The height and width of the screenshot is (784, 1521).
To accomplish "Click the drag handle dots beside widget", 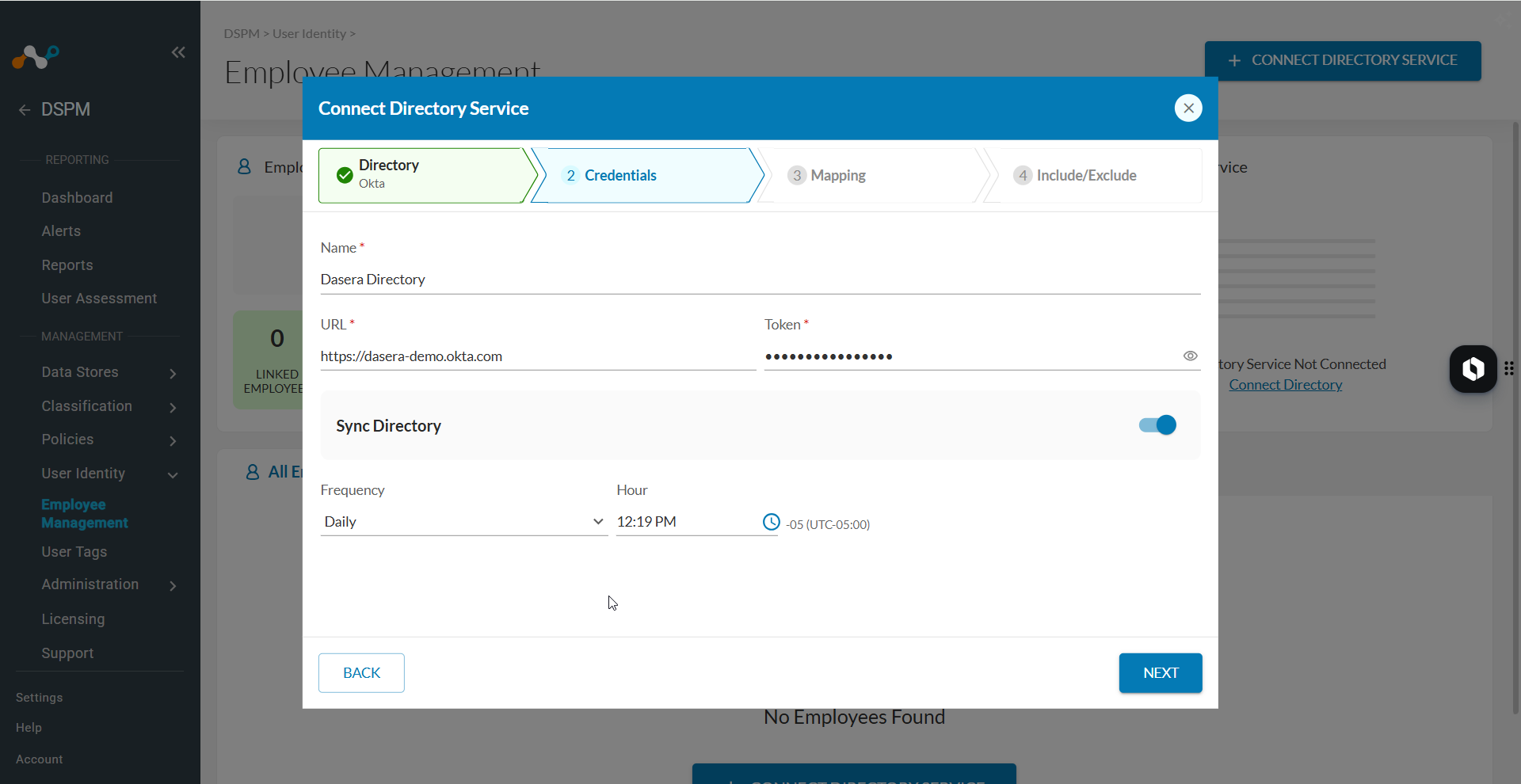I will [x=1509, y=368].
